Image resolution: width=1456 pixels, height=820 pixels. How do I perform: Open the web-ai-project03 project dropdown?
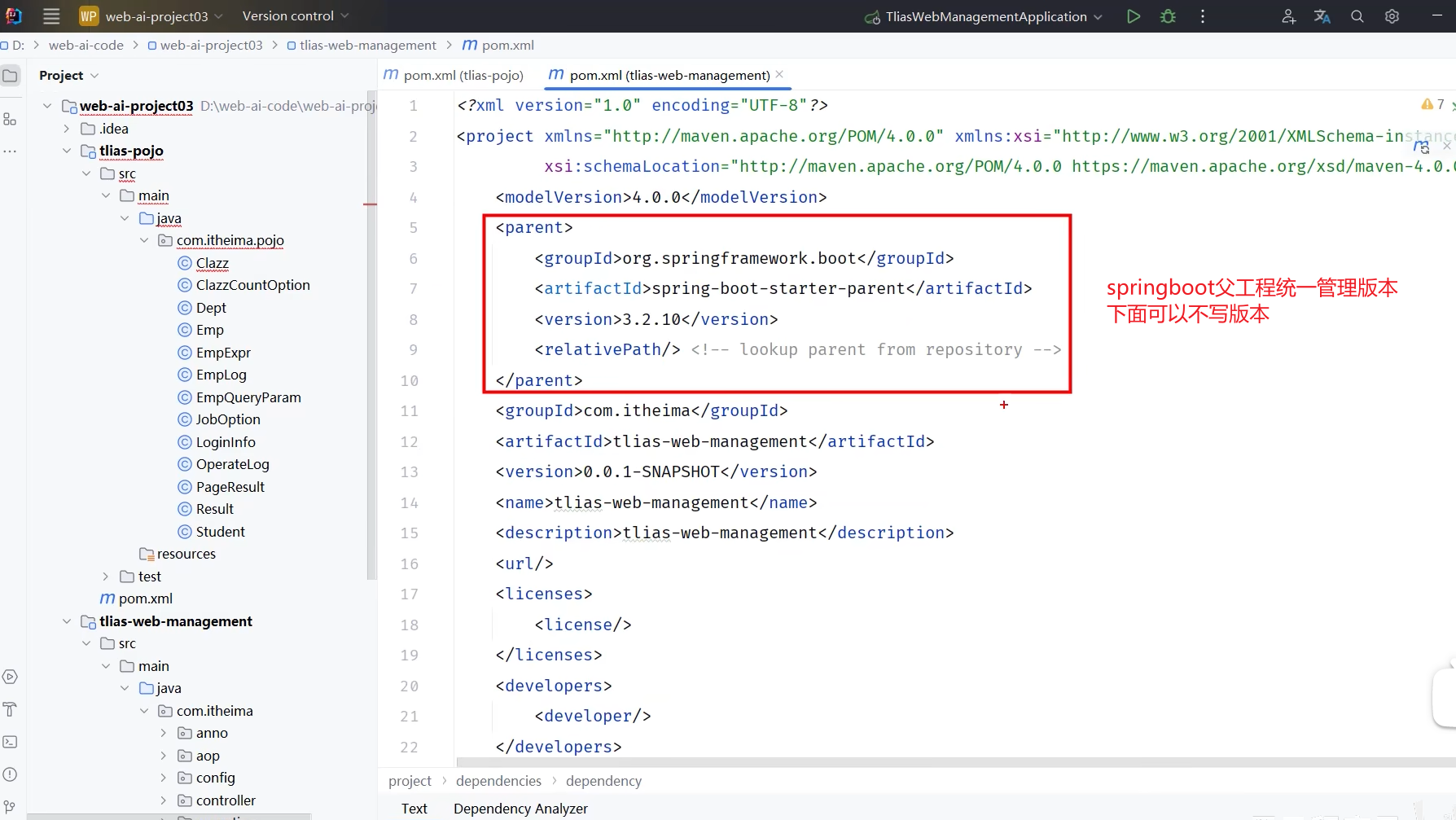tap(151, 16)
